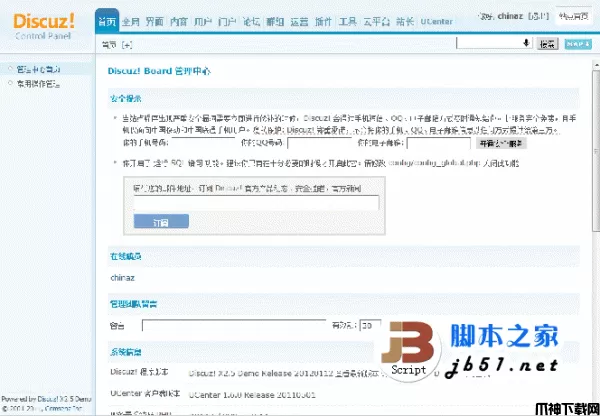Click the [+] add-to-favorites link
This screenshot has width=600, height=416.
click(127, 45)
